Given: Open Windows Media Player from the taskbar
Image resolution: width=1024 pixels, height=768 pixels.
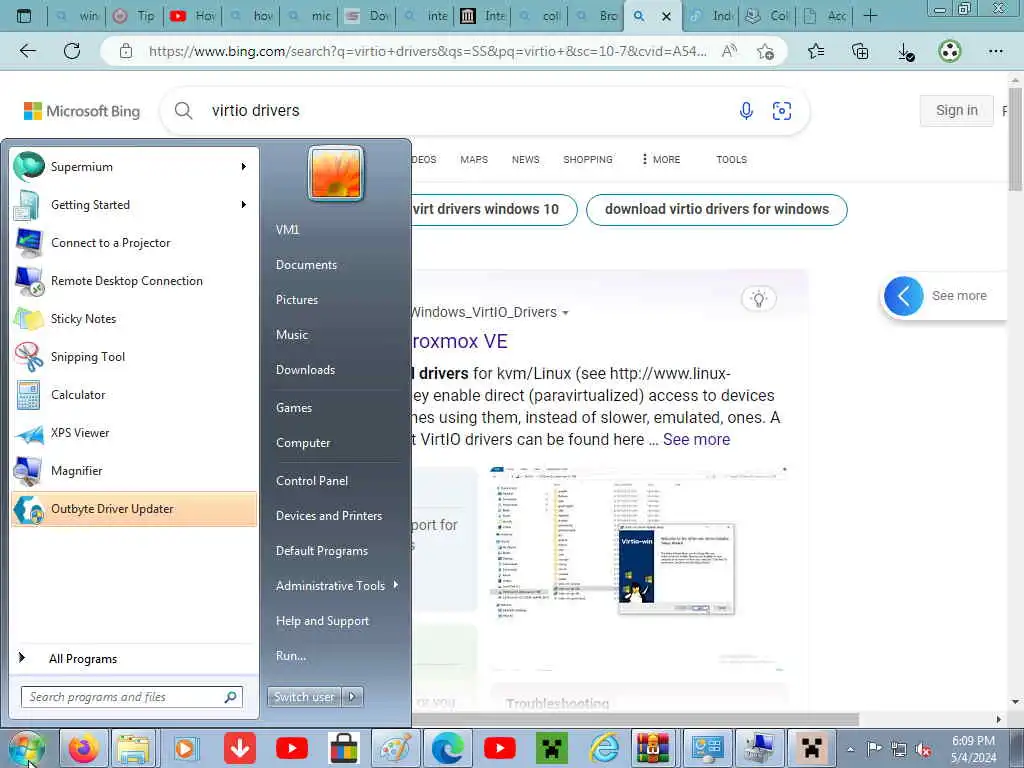Looking at the screenshot, I should coord(185,748).
